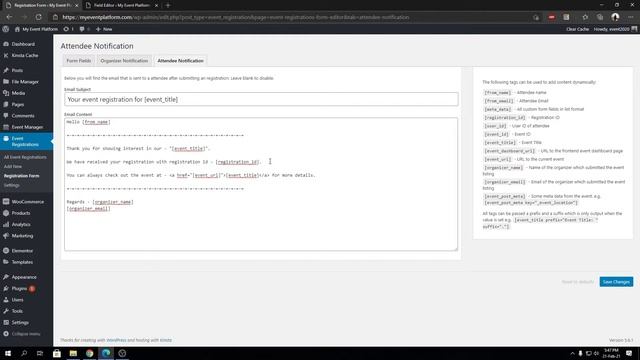Click Save Changes button
The image size is (640, 360).
pyautogui.click(x=616, y=282)
